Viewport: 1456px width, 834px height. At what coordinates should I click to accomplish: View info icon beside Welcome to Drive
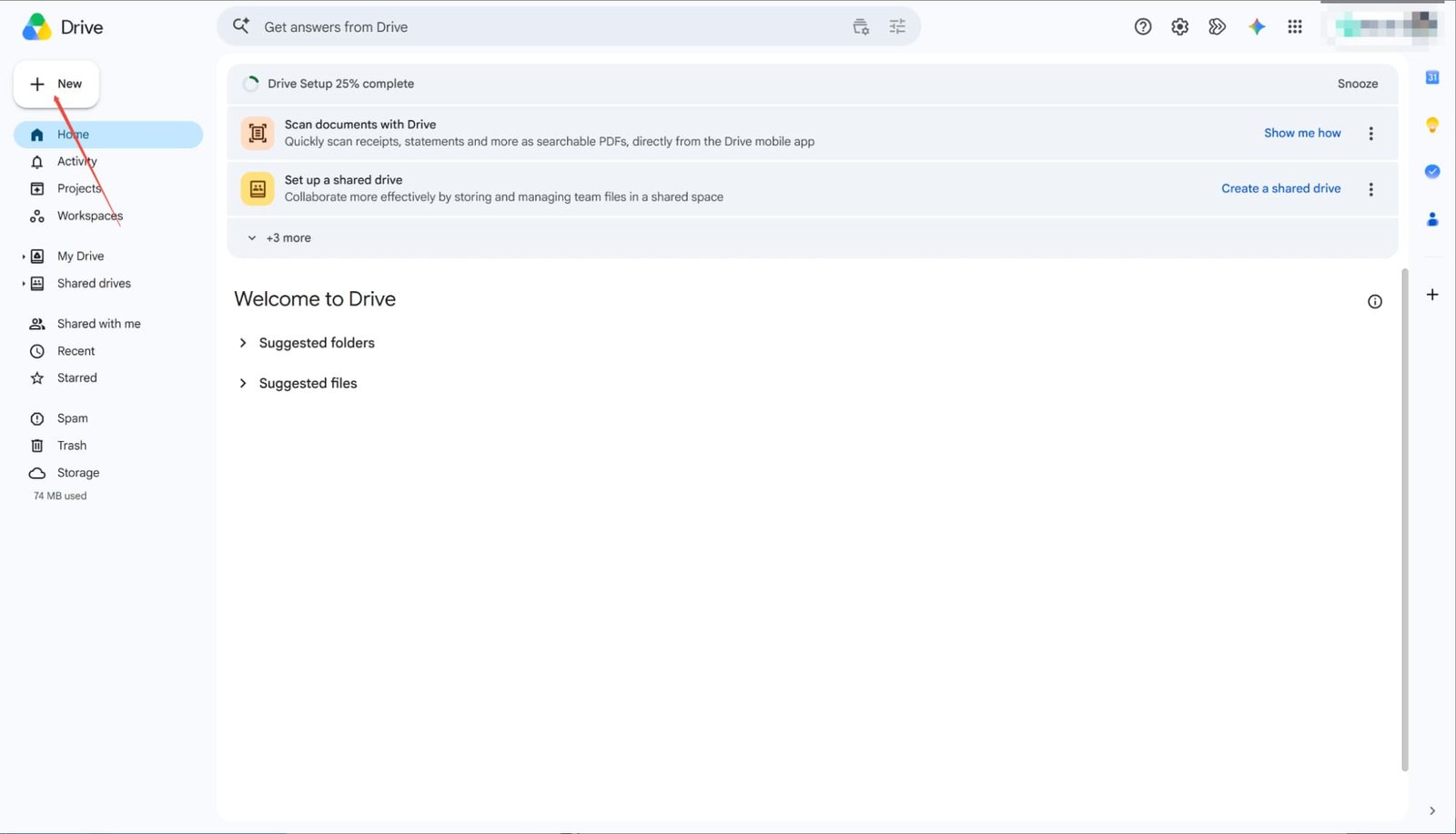[1375, 302]
